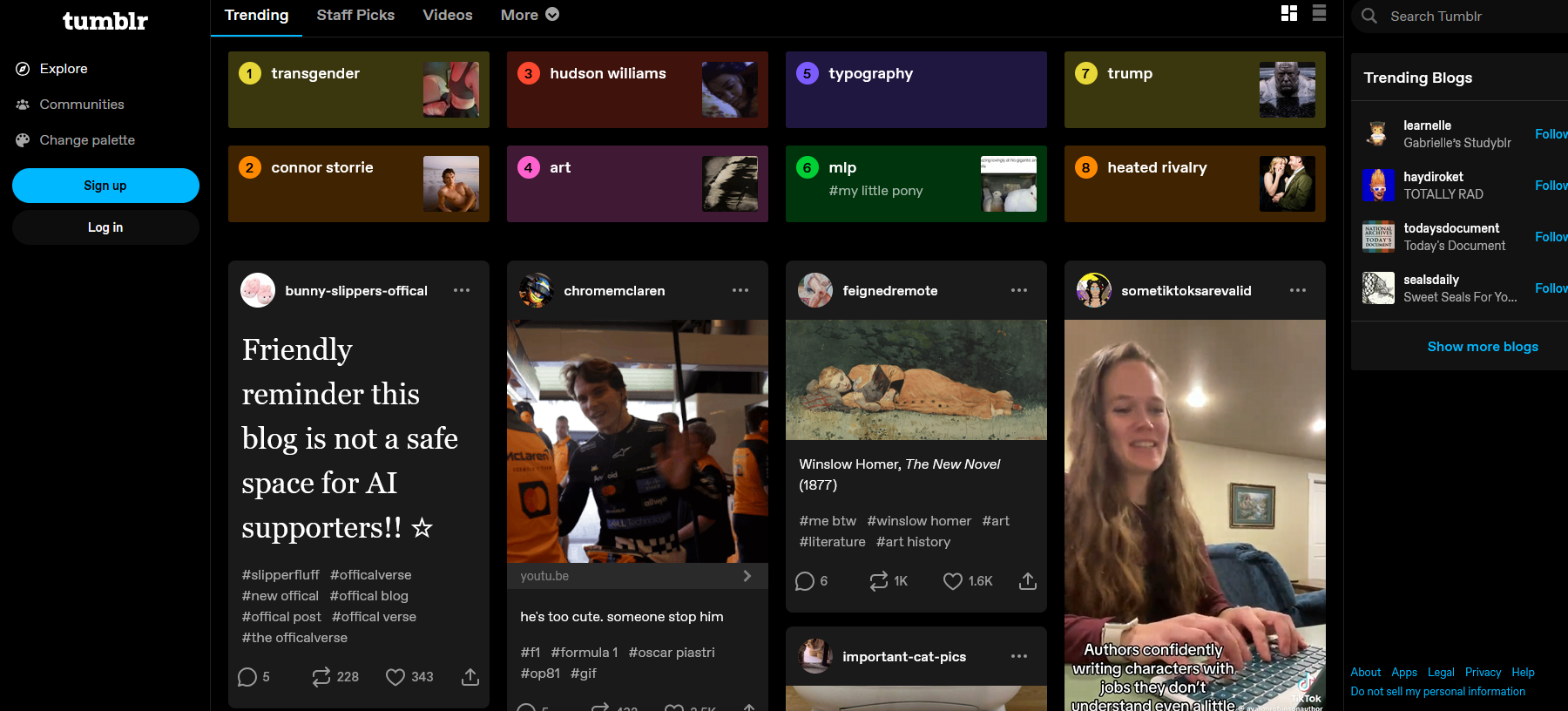The image size is (1568, 711).
Task: Open learnelle blog avatar in Trending Blogs
Action: [1378, 134]
